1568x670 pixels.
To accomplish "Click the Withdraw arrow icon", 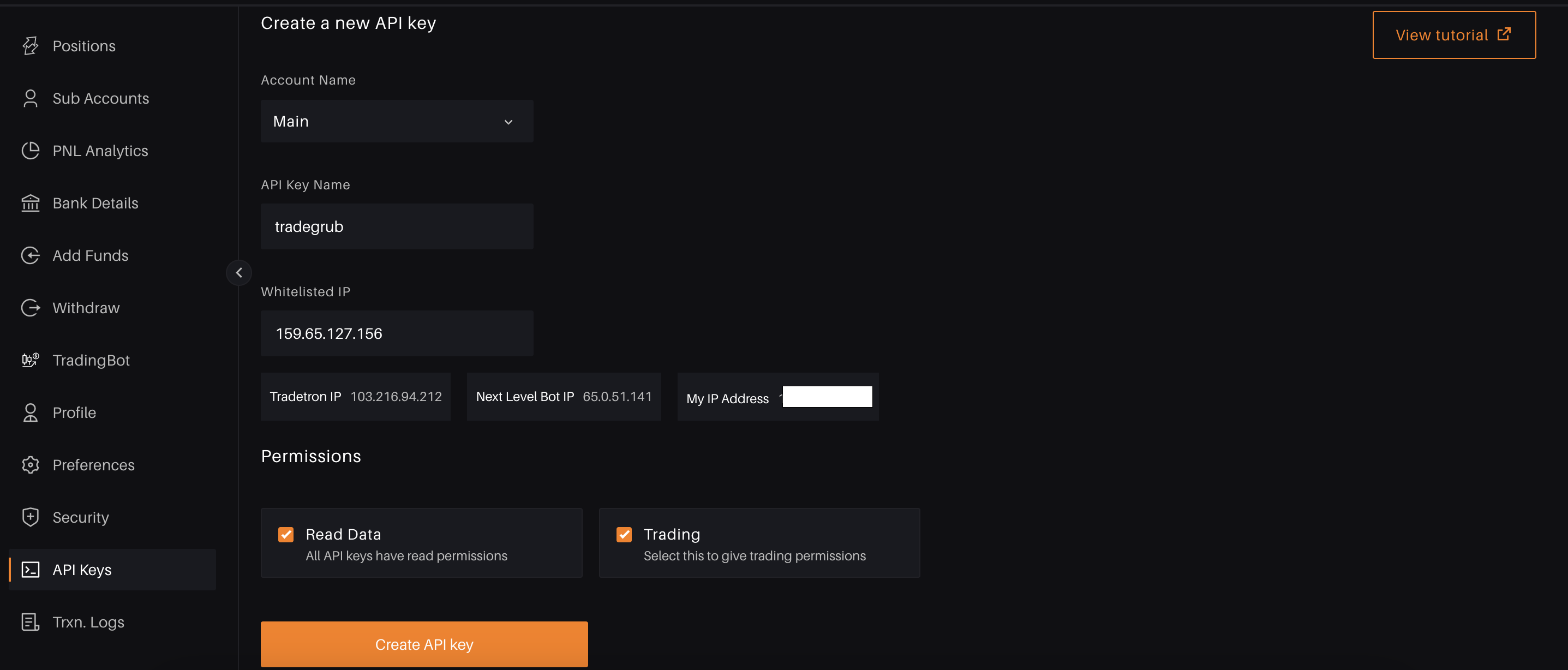I will click(31, 307).
